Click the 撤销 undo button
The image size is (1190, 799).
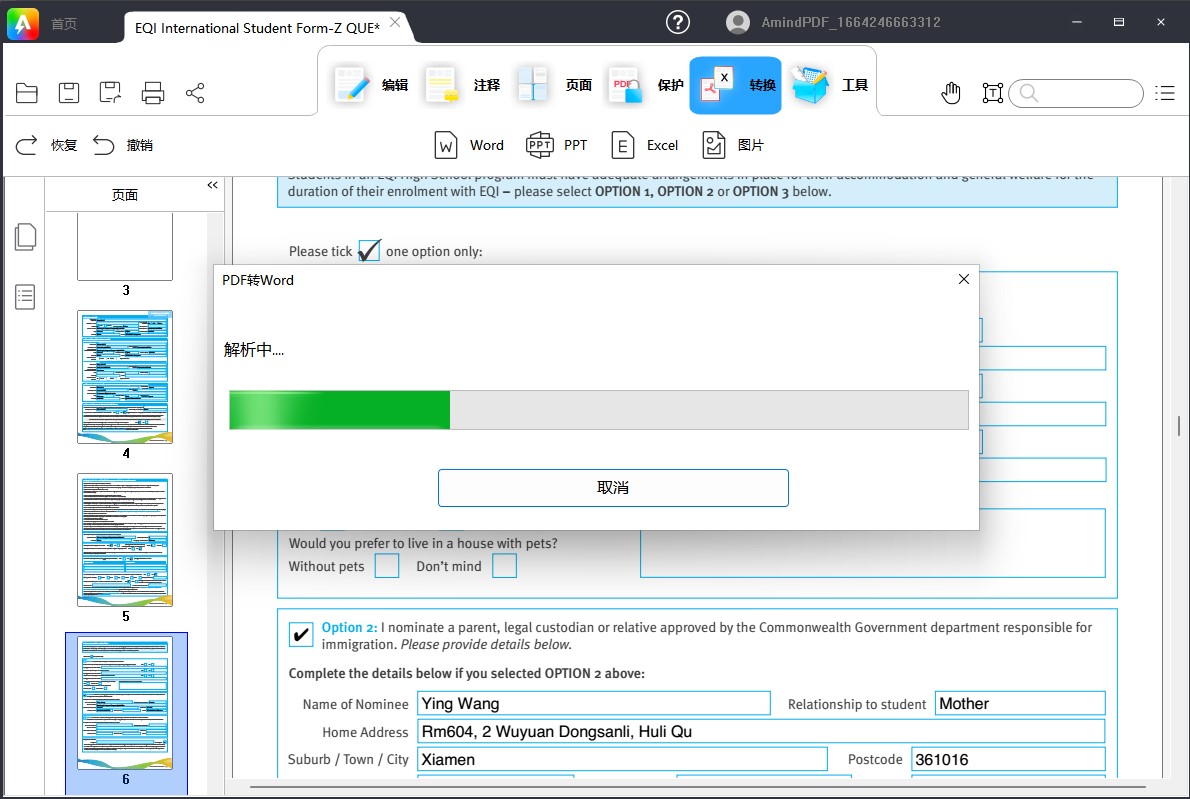[123, 145]
